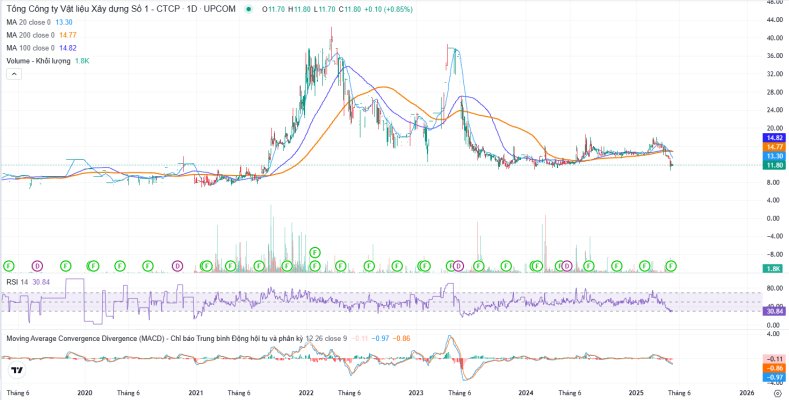Click the leftmost green E earnings marker
Viewport: 789px width, 400px height.
(x=9, y=266)
